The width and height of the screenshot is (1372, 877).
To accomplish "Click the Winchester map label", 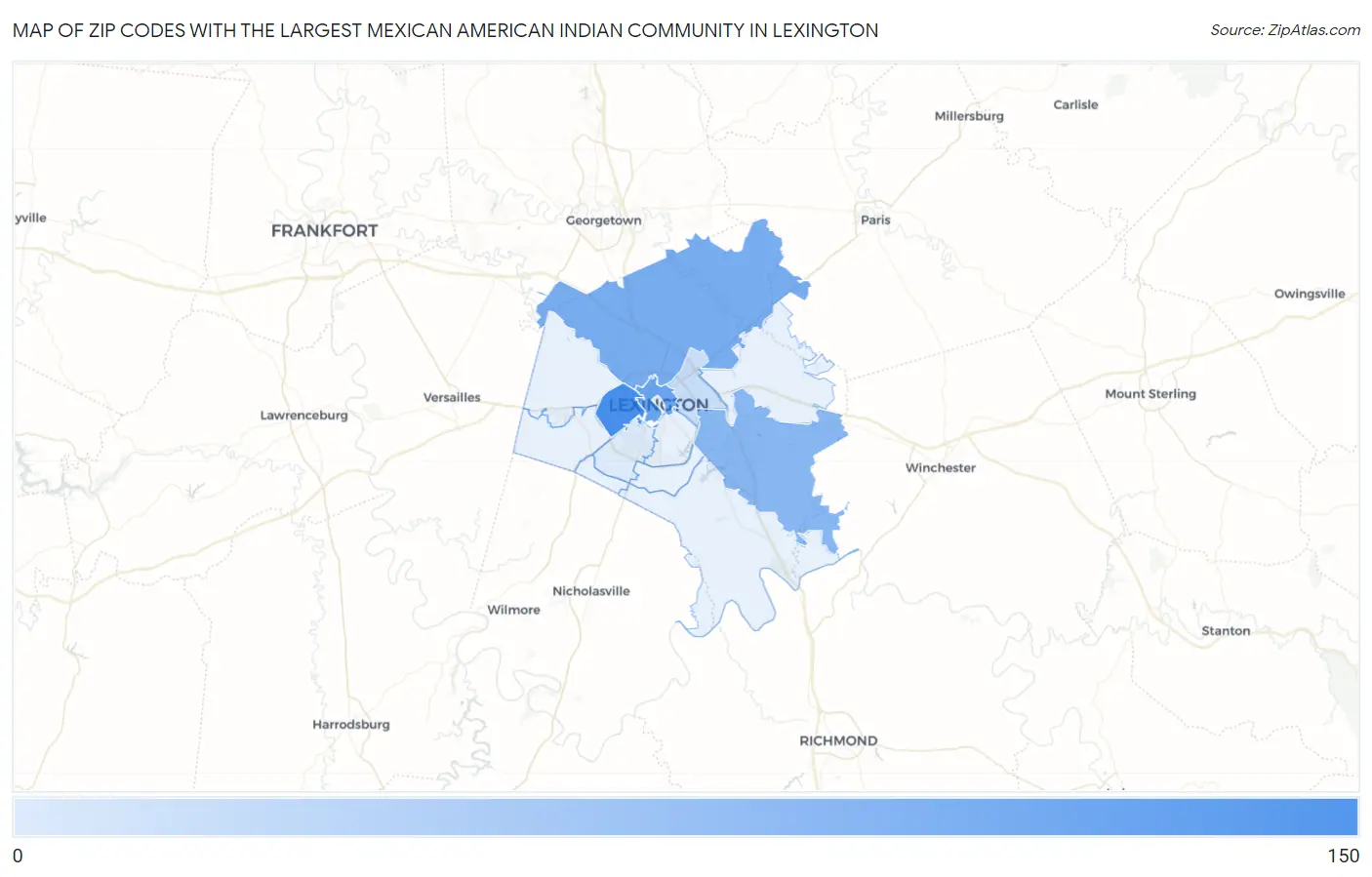I will 941,467.
